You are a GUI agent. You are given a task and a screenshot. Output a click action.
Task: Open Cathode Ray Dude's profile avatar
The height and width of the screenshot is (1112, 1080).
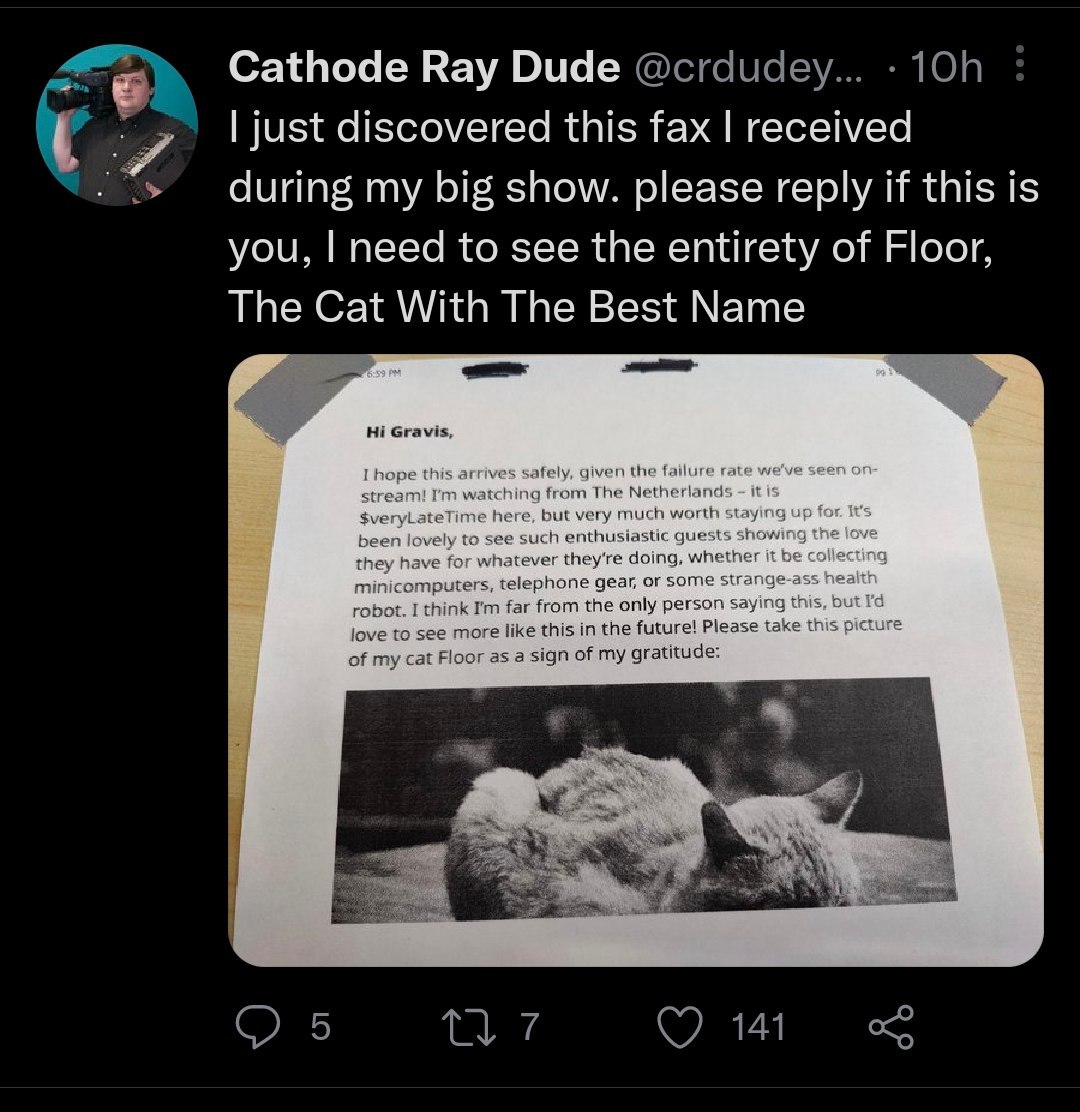tap(116, 125)
